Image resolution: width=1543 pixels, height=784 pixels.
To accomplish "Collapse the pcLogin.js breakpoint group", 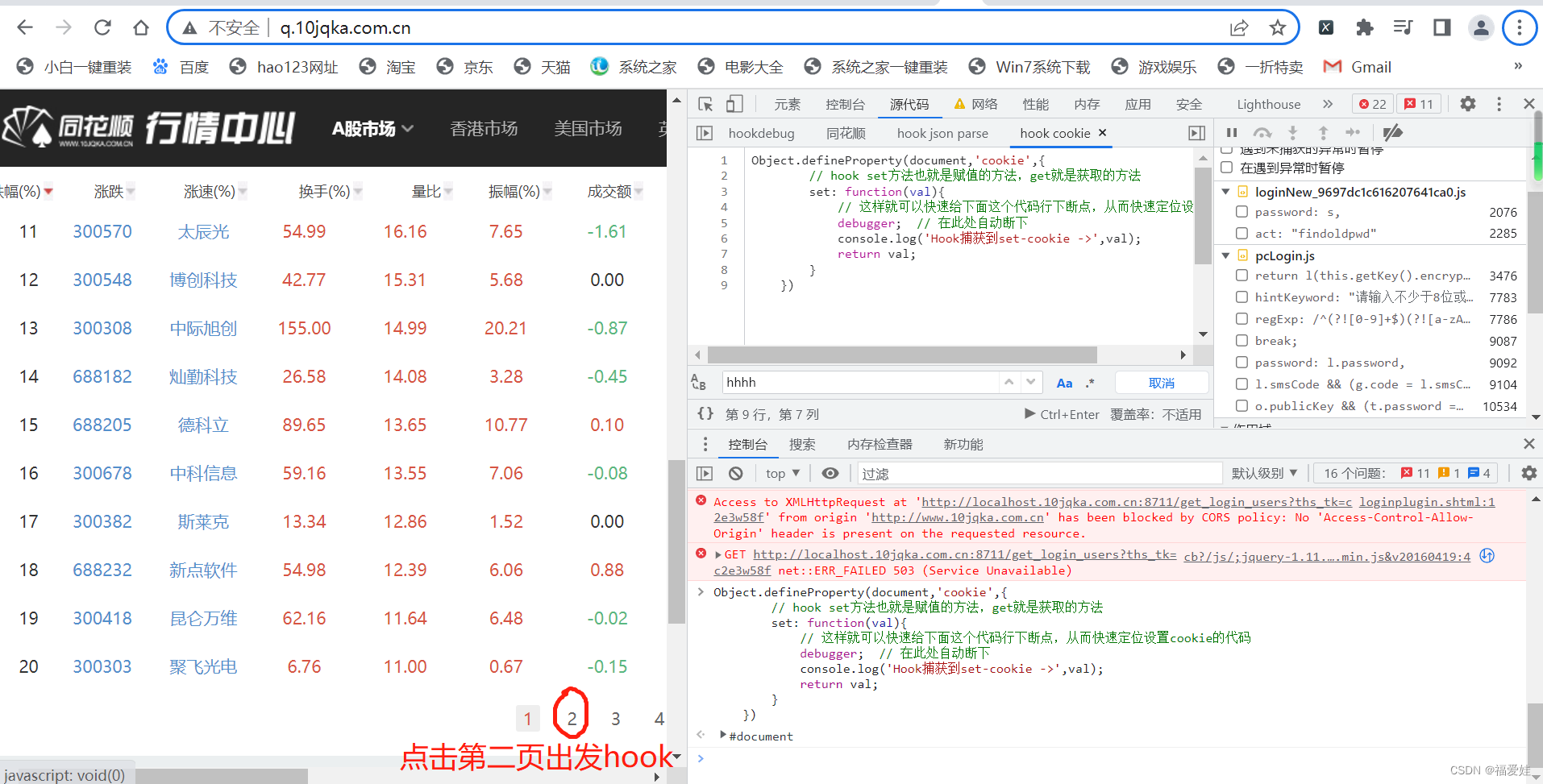I will point(1226,255).
